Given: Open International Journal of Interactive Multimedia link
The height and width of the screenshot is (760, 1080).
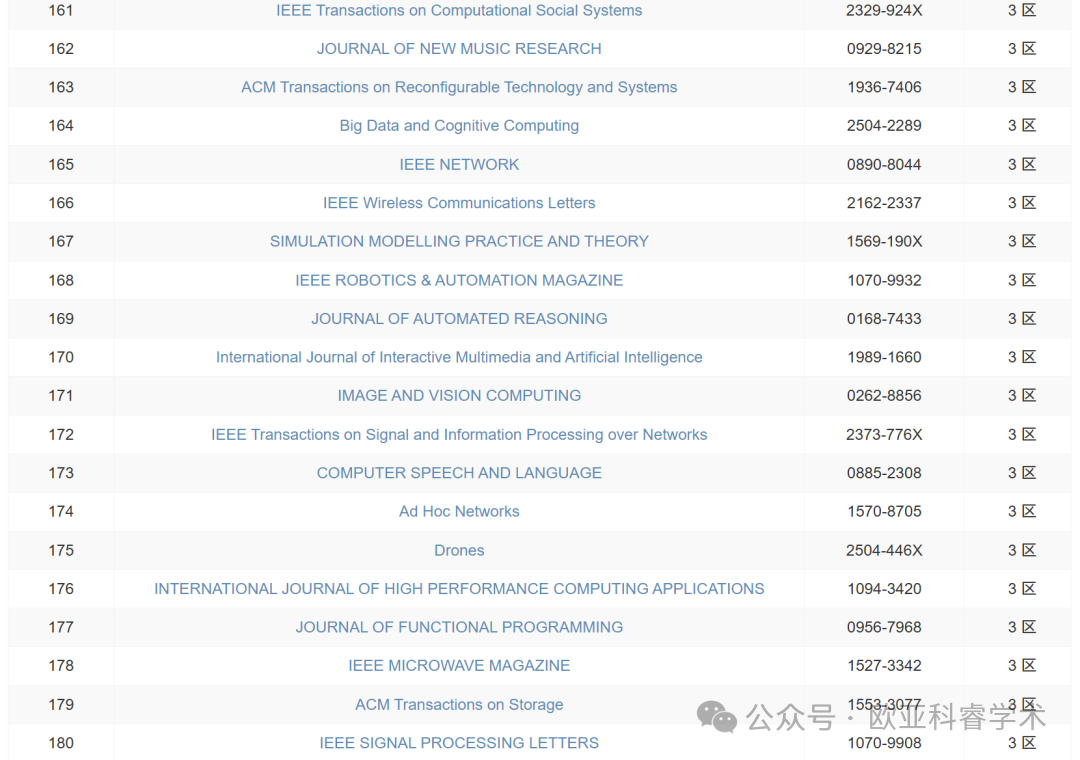Looking at the screenshot, I should pyautogui.click(x=459, y=358).
